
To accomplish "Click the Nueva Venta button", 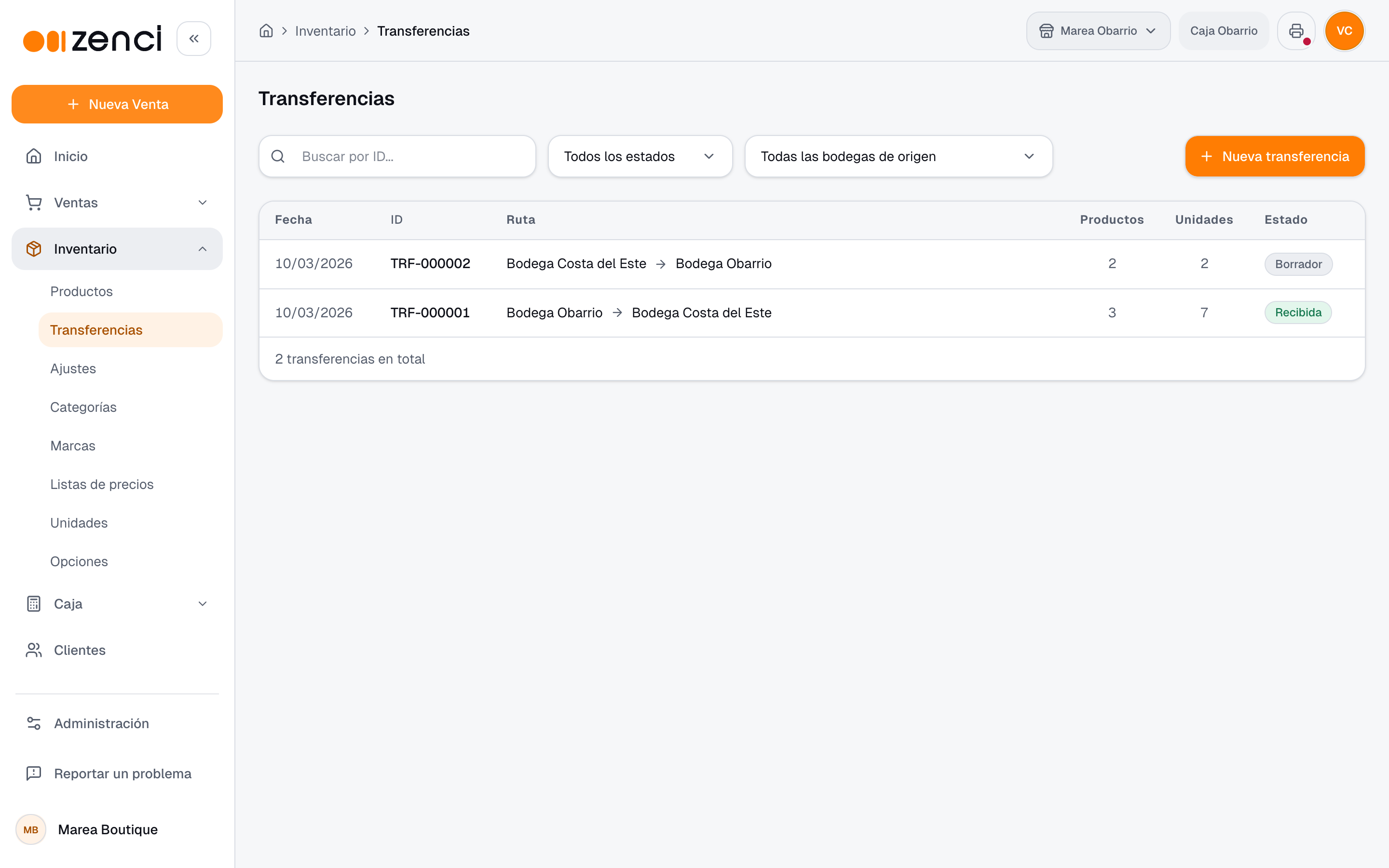I will coord(117,104).
